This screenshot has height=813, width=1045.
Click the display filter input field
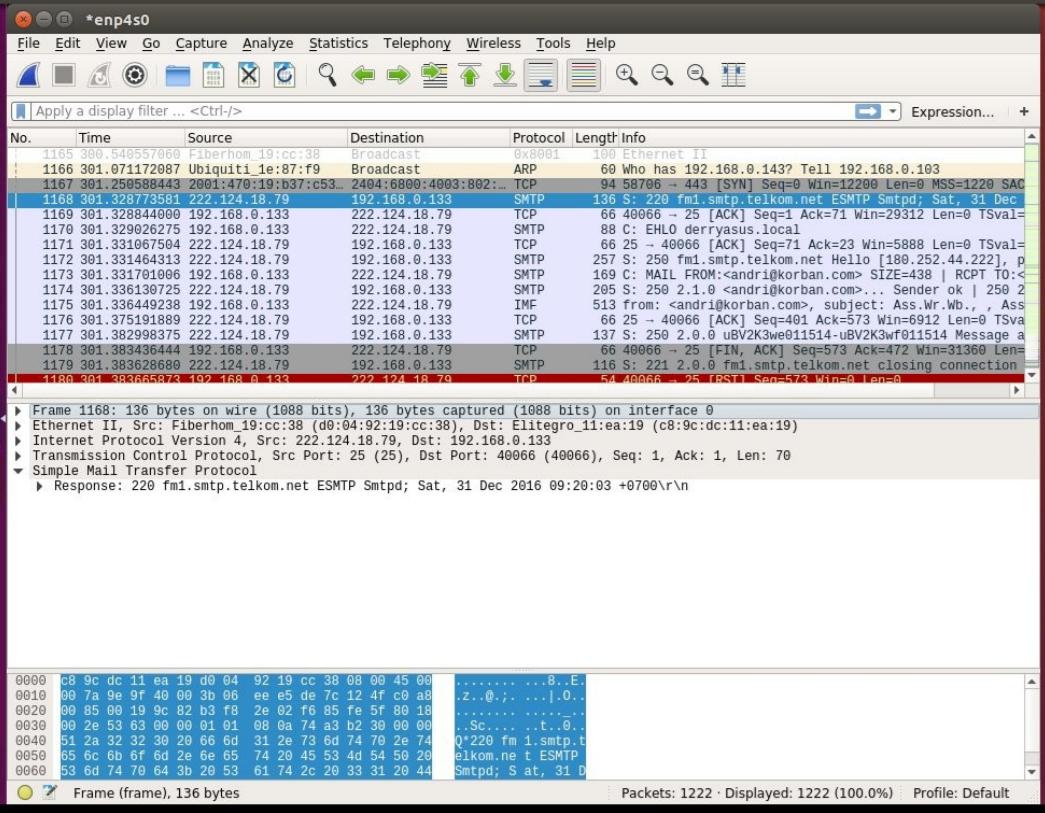tap(443, 111)
